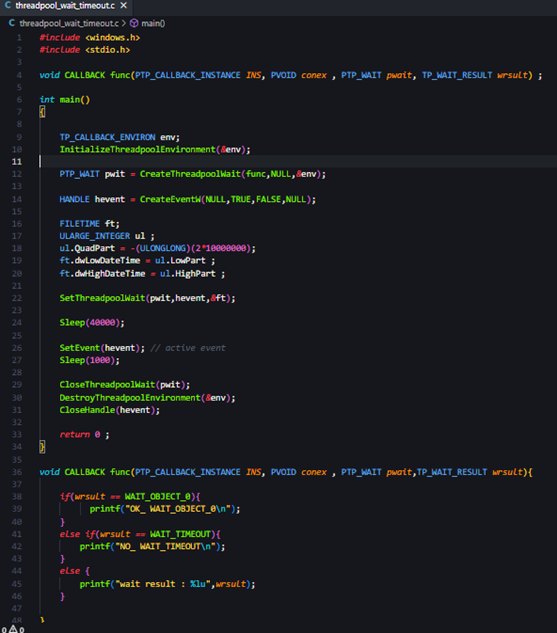557x633 pixels.
Task: Click 'TP_CALLBACK_ENVIRON env;' line
Action: (119, 137)
